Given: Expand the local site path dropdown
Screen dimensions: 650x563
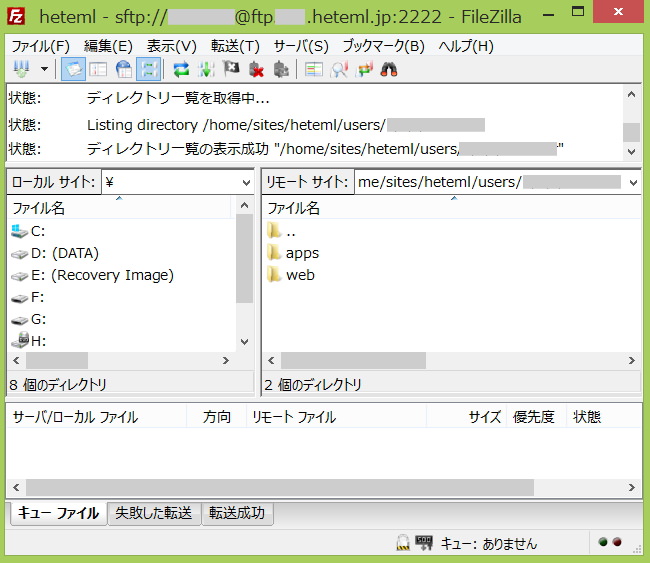Looking at the screenshot, I should click(x=246, y=182).
